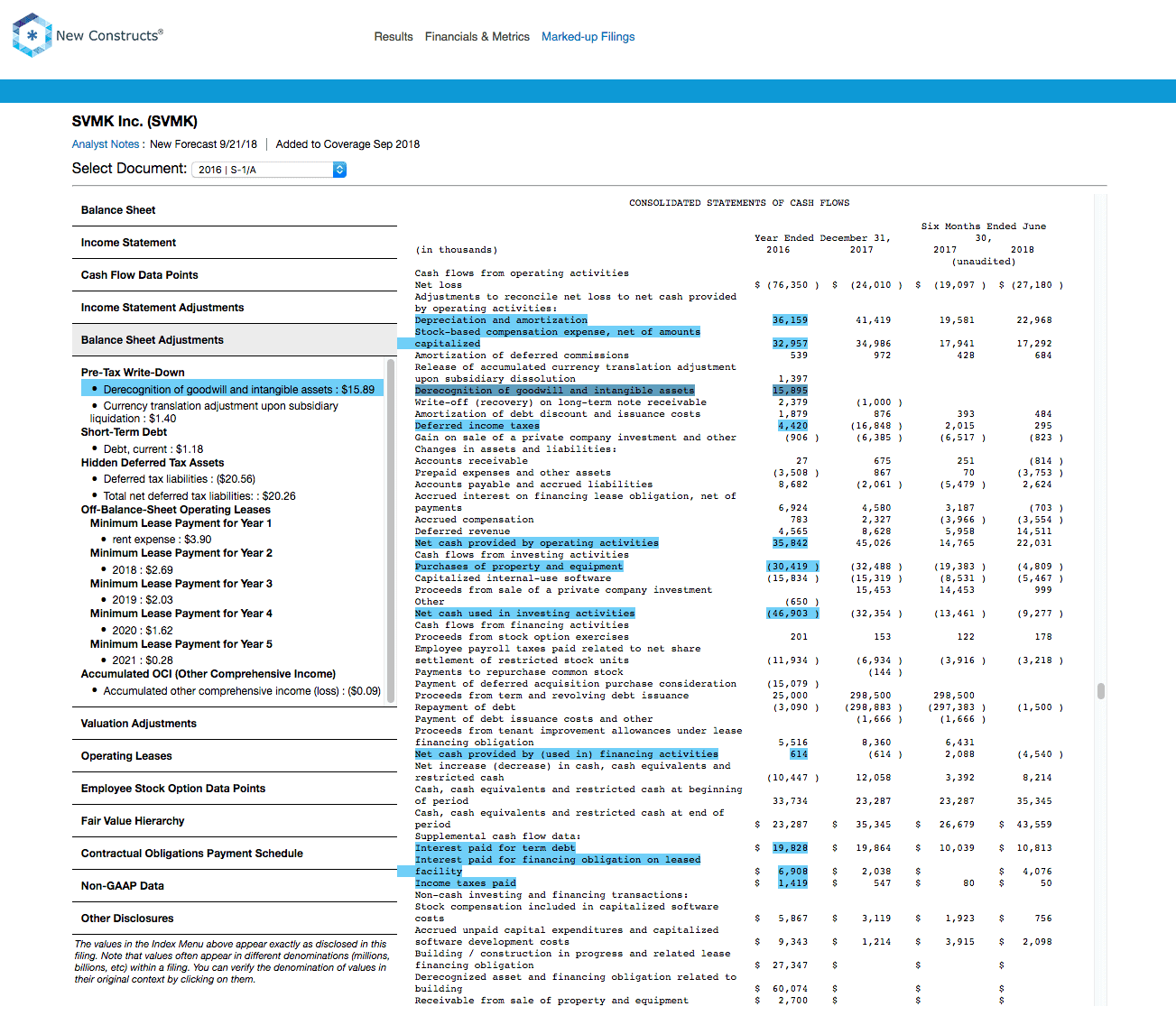Click highlighted value 4,420
The width and height of the screenshot is (1176, 1025).
click(792, 426)
